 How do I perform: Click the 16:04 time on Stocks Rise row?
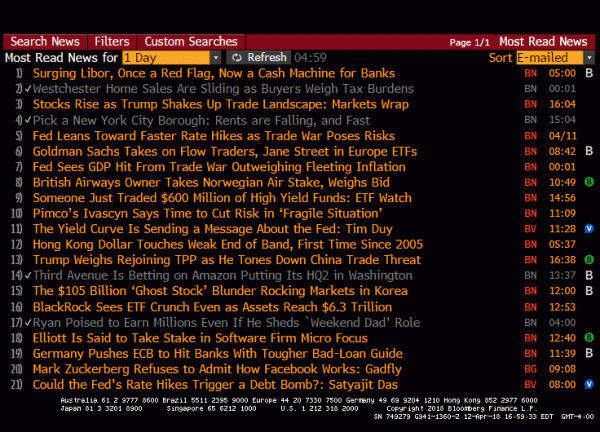tap(562, 104)
